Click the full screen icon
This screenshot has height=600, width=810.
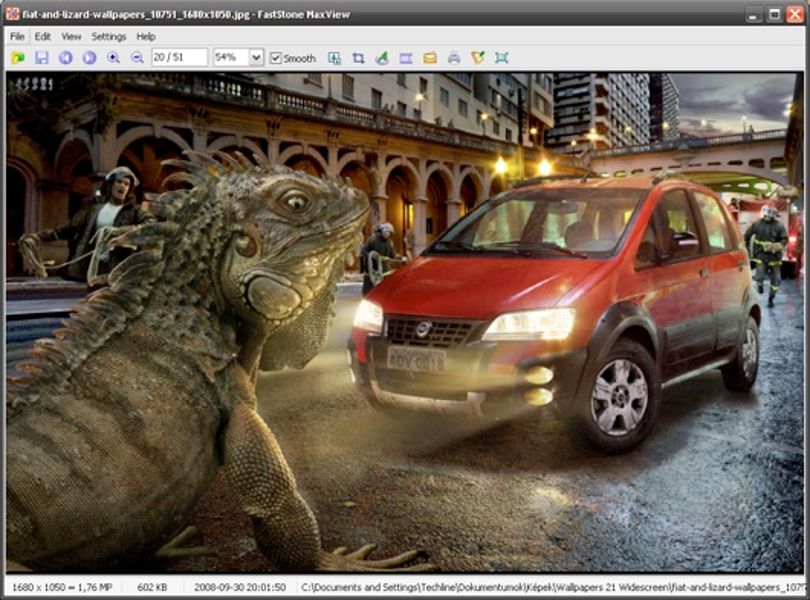click(502, 58)
